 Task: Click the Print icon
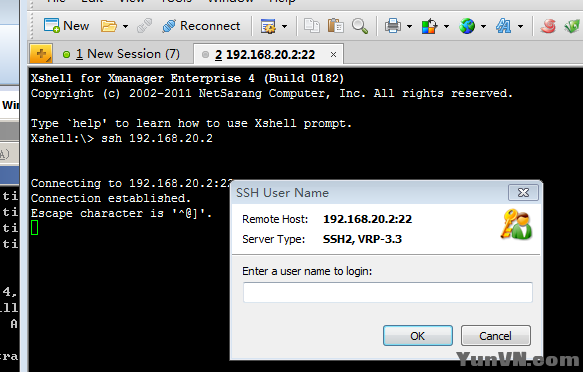click(393, 26)
